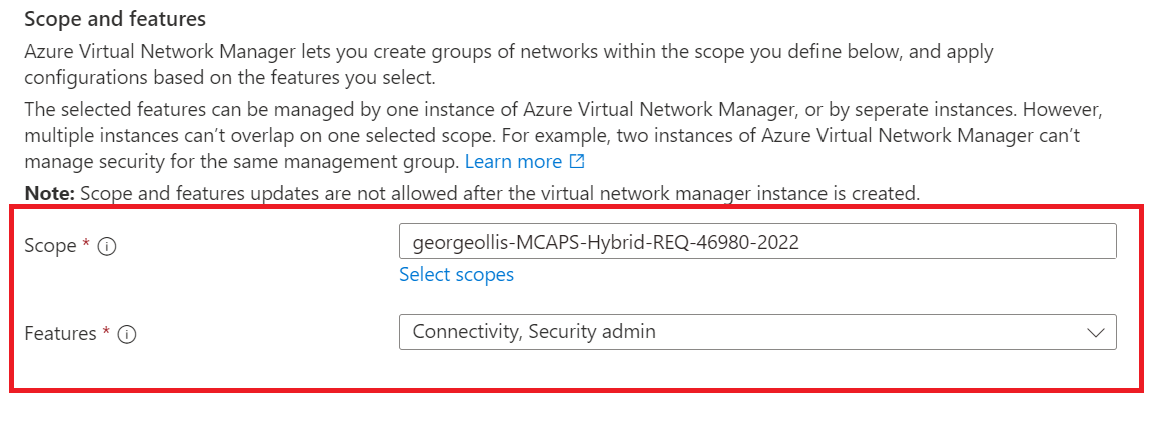The image size is (1174, 439).
Task: Click the info icon beside Scope
Action: (x=108, y=247)
